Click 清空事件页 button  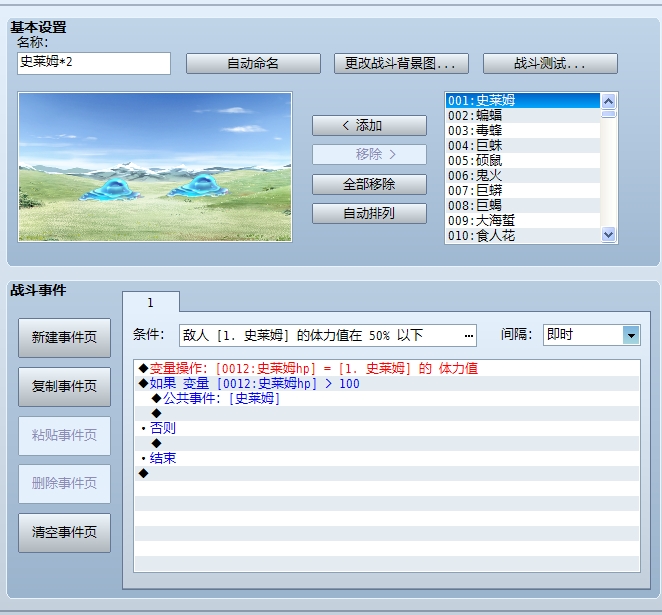[x=65, y=532]
